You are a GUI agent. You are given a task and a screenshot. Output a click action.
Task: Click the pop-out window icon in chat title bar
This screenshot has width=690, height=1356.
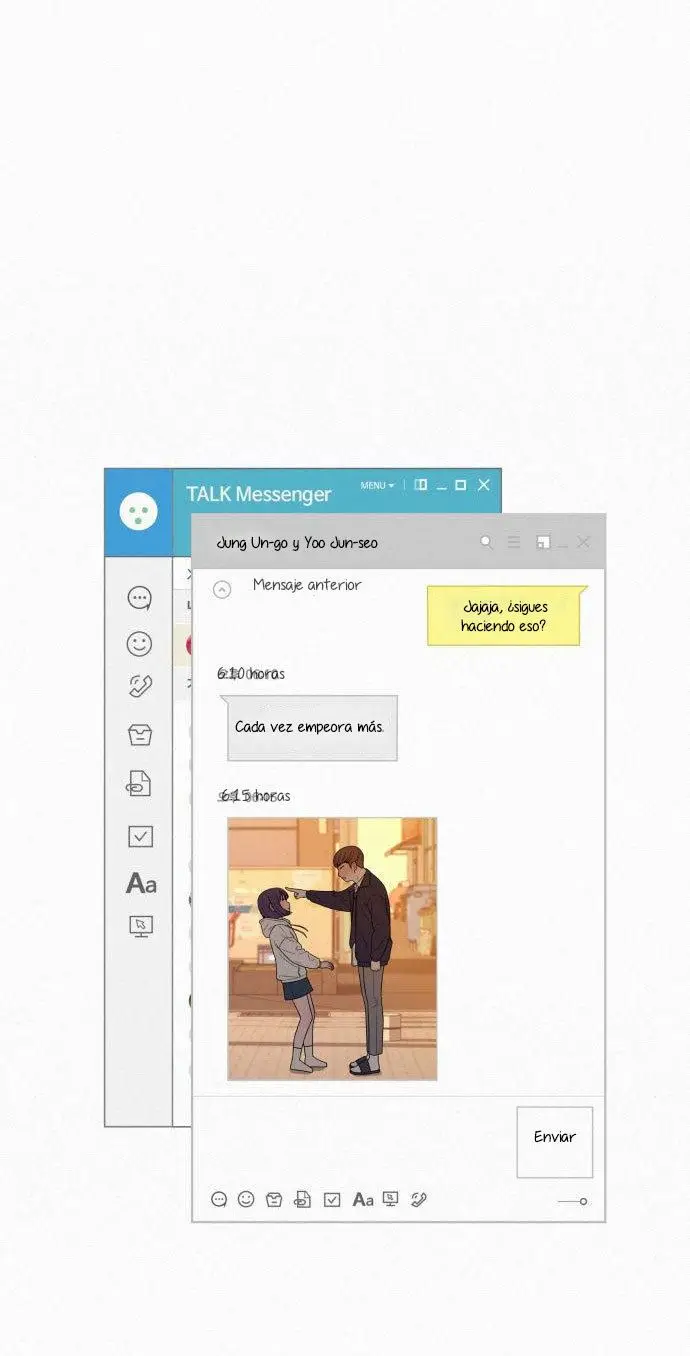(x=543, y=542)
